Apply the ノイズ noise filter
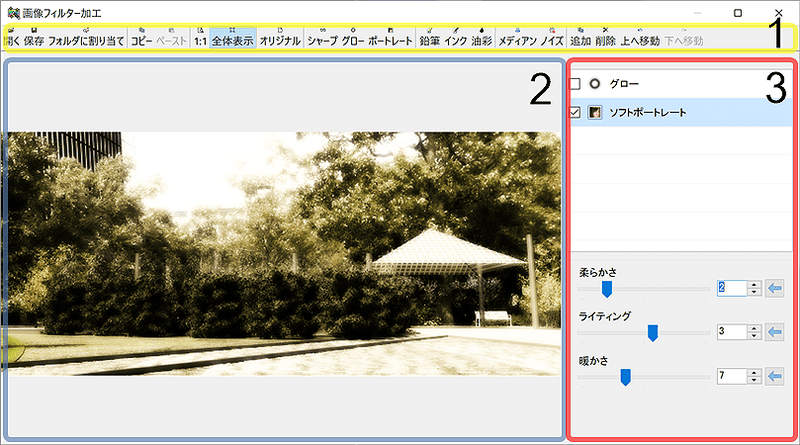800x445 pixels. 552,38
